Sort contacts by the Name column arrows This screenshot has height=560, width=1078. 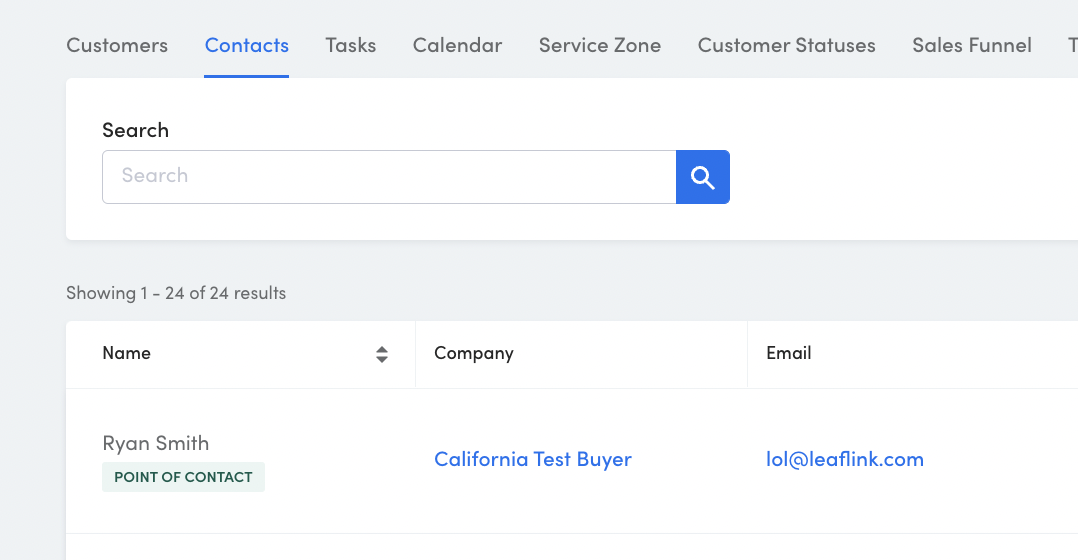pos(382,354)
